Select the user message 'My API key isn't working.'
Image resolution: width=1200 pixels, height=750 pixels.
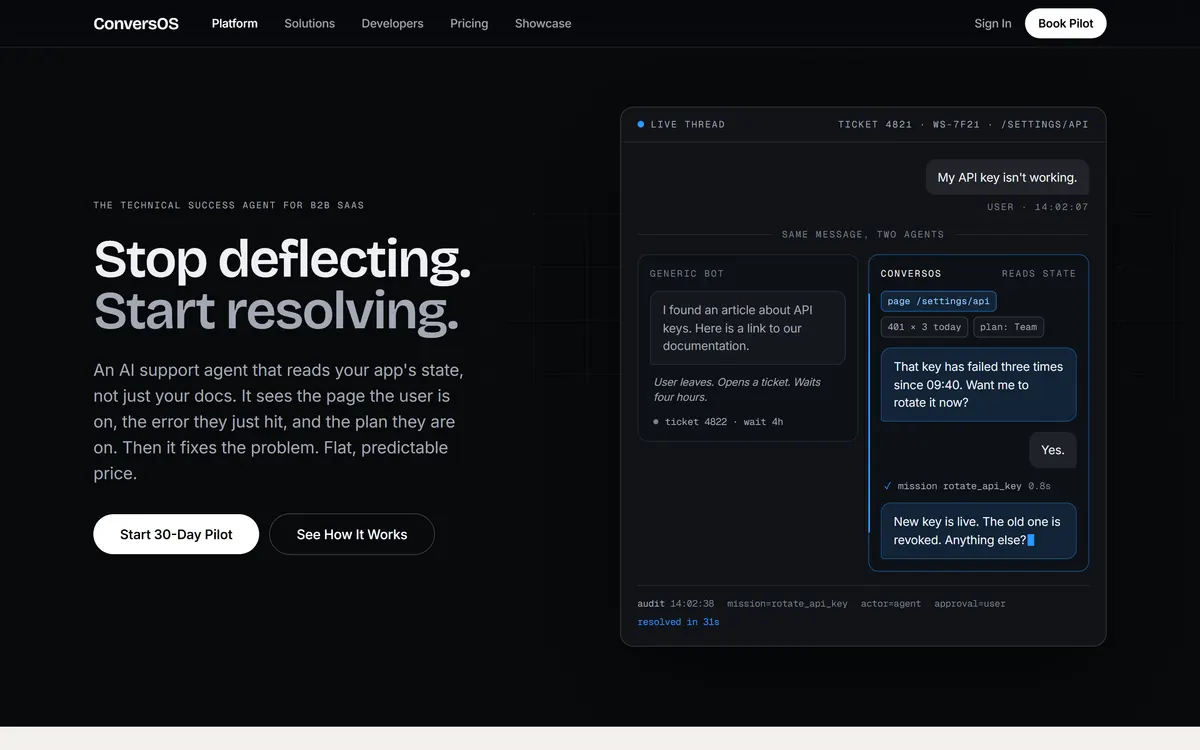(x=1007, y=177)
